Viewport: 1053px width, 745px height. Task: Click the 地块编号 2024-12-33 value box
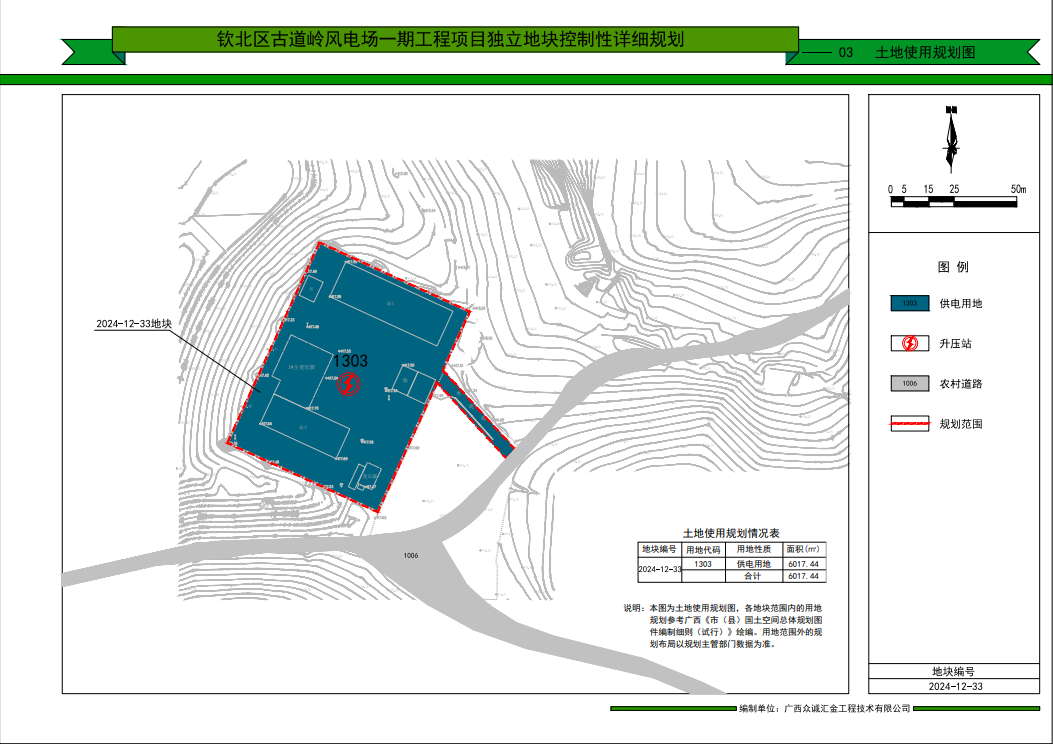[956, 687]
